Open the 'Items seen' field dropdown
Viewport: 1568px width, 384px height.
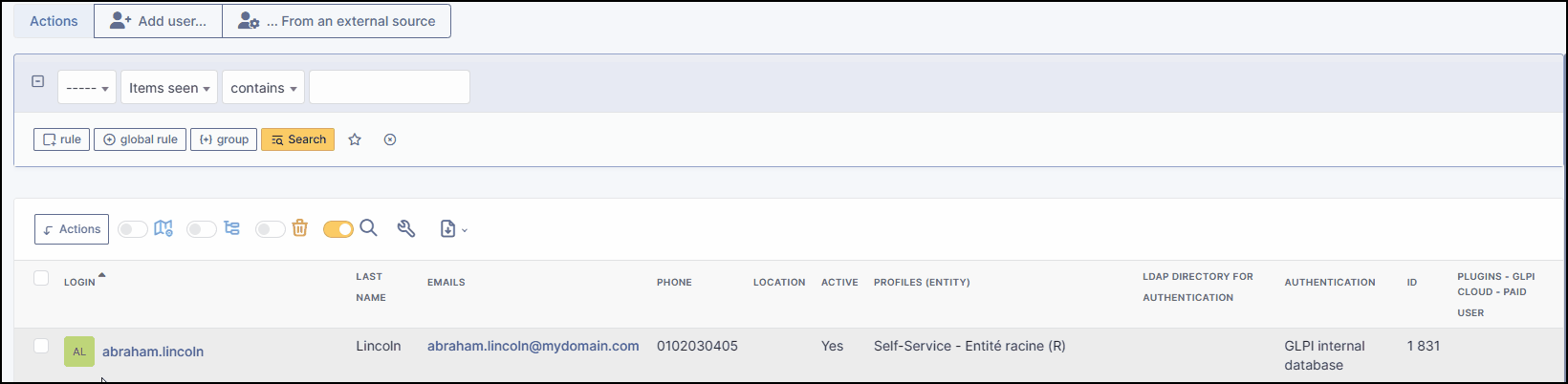click(x=169, y=88)
